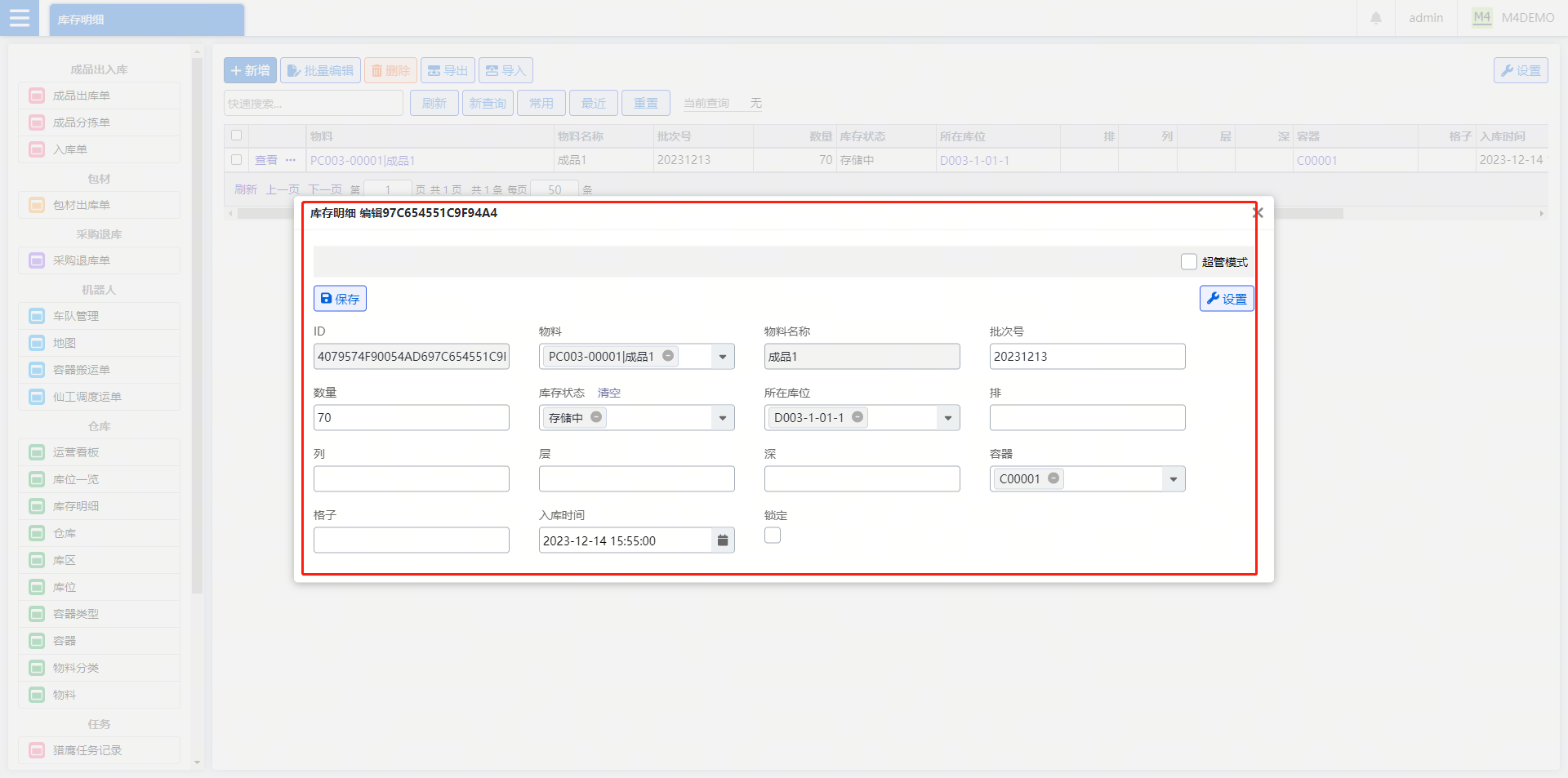Click the 入库单 sidebar icon
Image resolution: width=1568 pixels, height=778 pixels.
(37, 149)
